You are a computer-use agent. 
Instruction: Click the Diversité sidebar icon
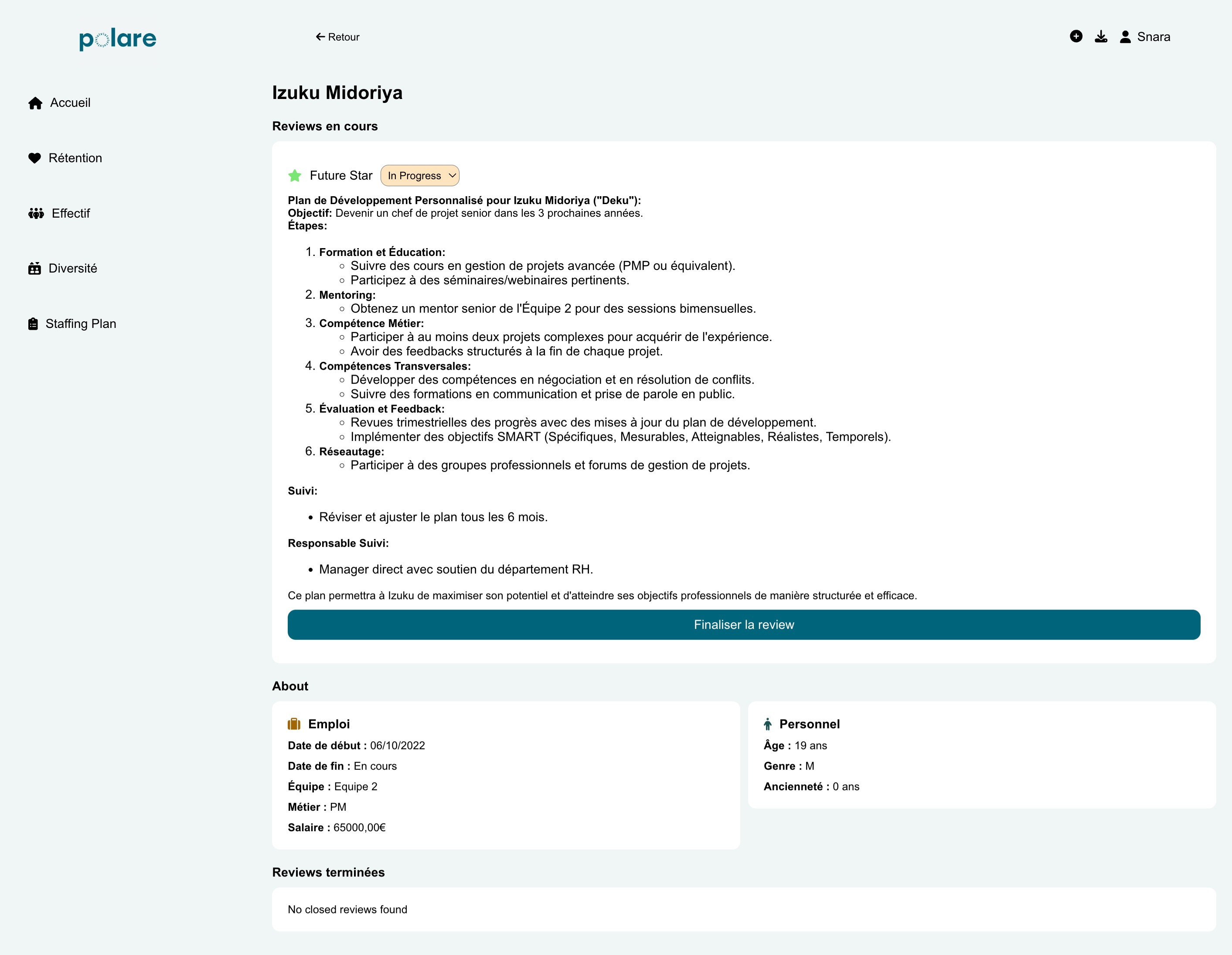(x=34, y=269)
